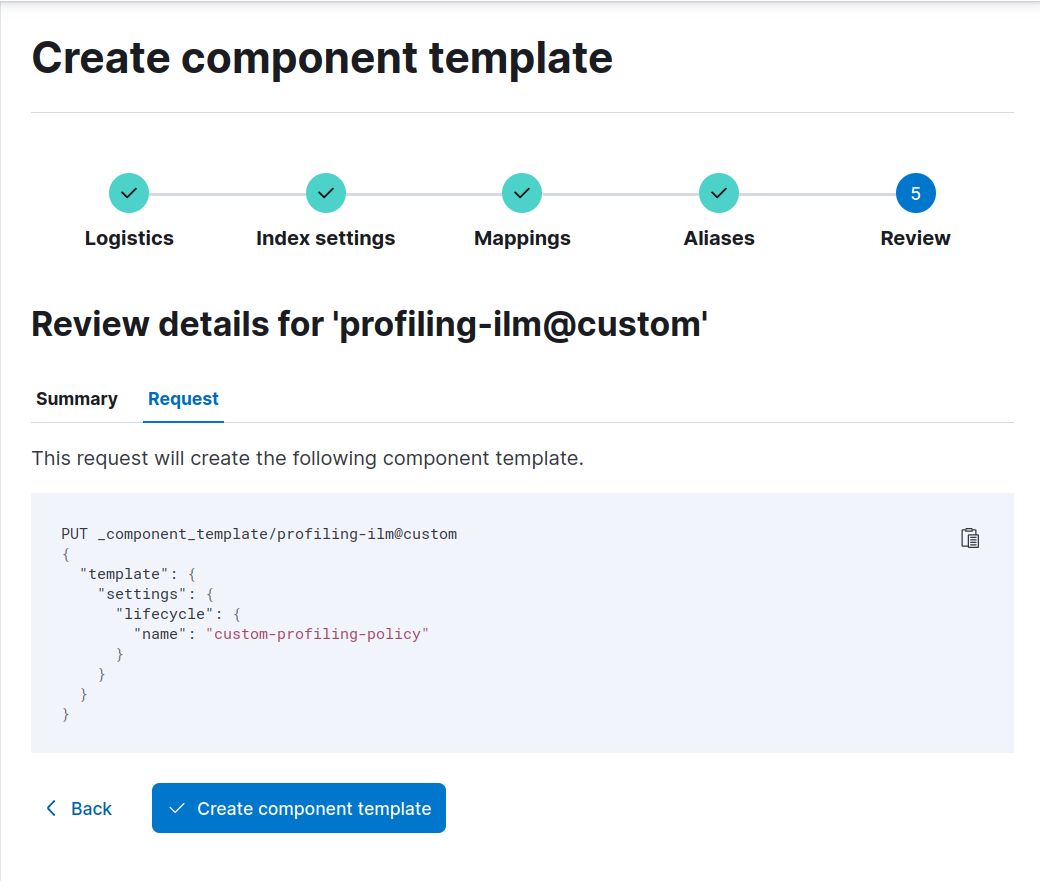Click the numbered Review step circle
Screen dimensions: 1040x881
(915, 192)
